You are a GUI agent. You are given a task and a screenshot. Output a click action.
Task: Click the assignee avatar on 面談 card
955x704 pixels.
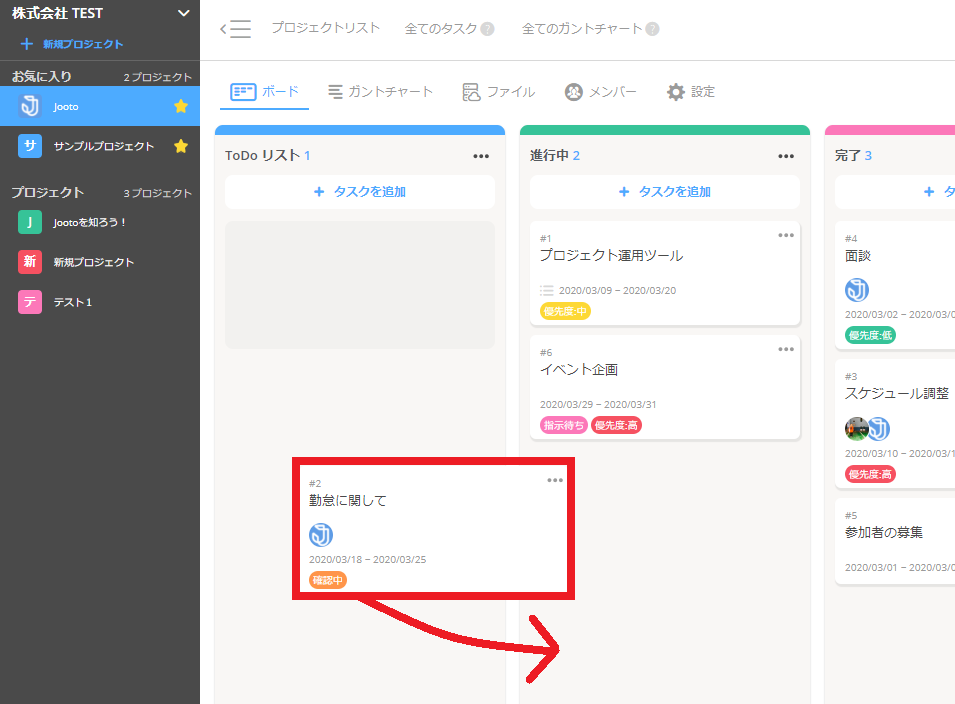click(857, 290)
